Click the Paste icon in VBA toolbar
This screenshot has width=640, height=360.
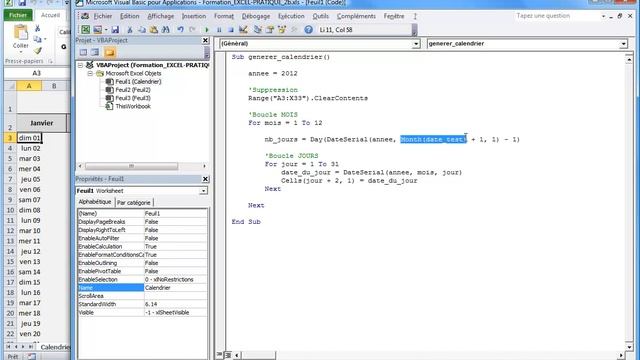point(153,30)
